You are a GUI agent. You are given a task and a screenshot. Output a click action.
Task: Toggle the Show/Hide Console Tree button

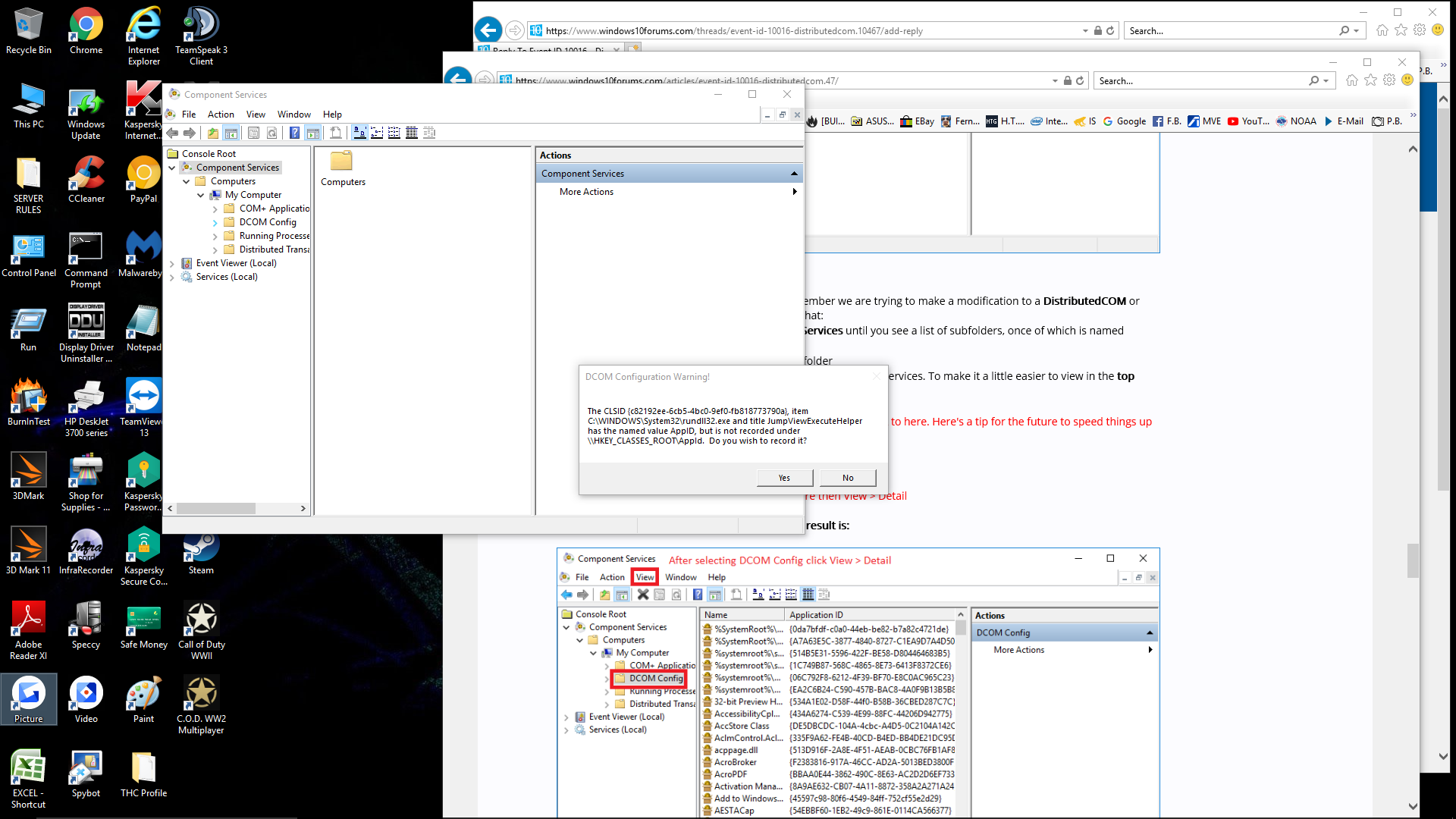[231, 133]
